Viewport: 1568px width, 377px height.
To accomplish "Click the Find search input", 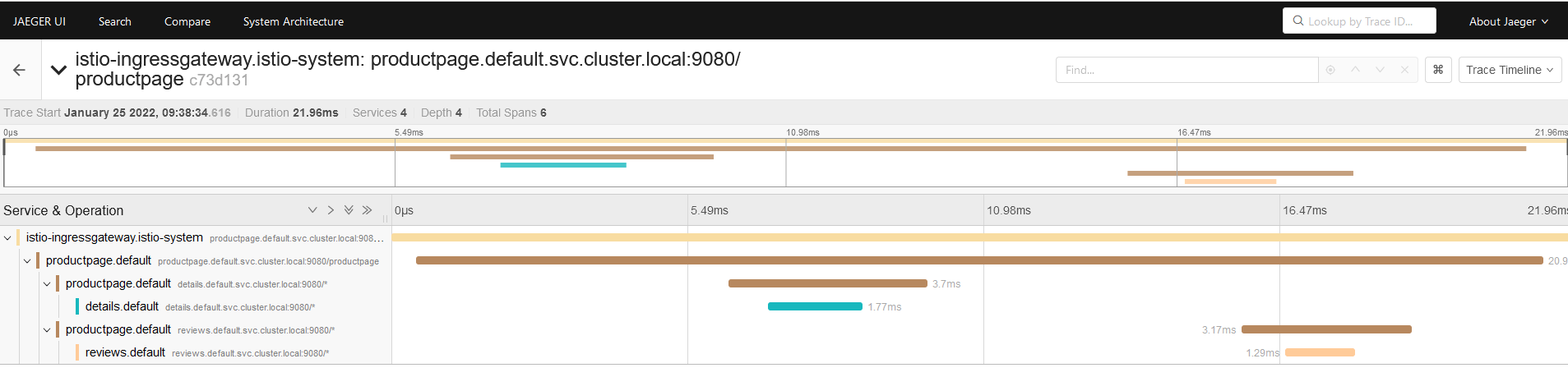I will 1186,70.
